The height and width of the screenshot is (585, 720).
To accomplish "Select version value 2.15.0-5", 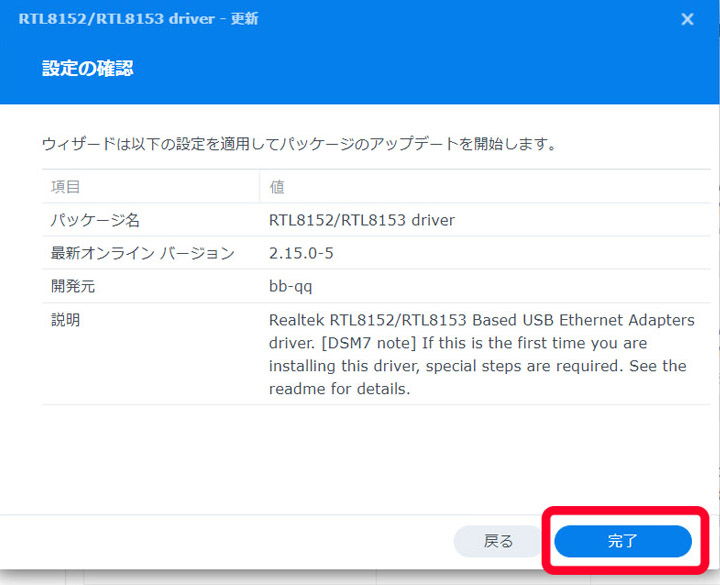I will point(301,253).
